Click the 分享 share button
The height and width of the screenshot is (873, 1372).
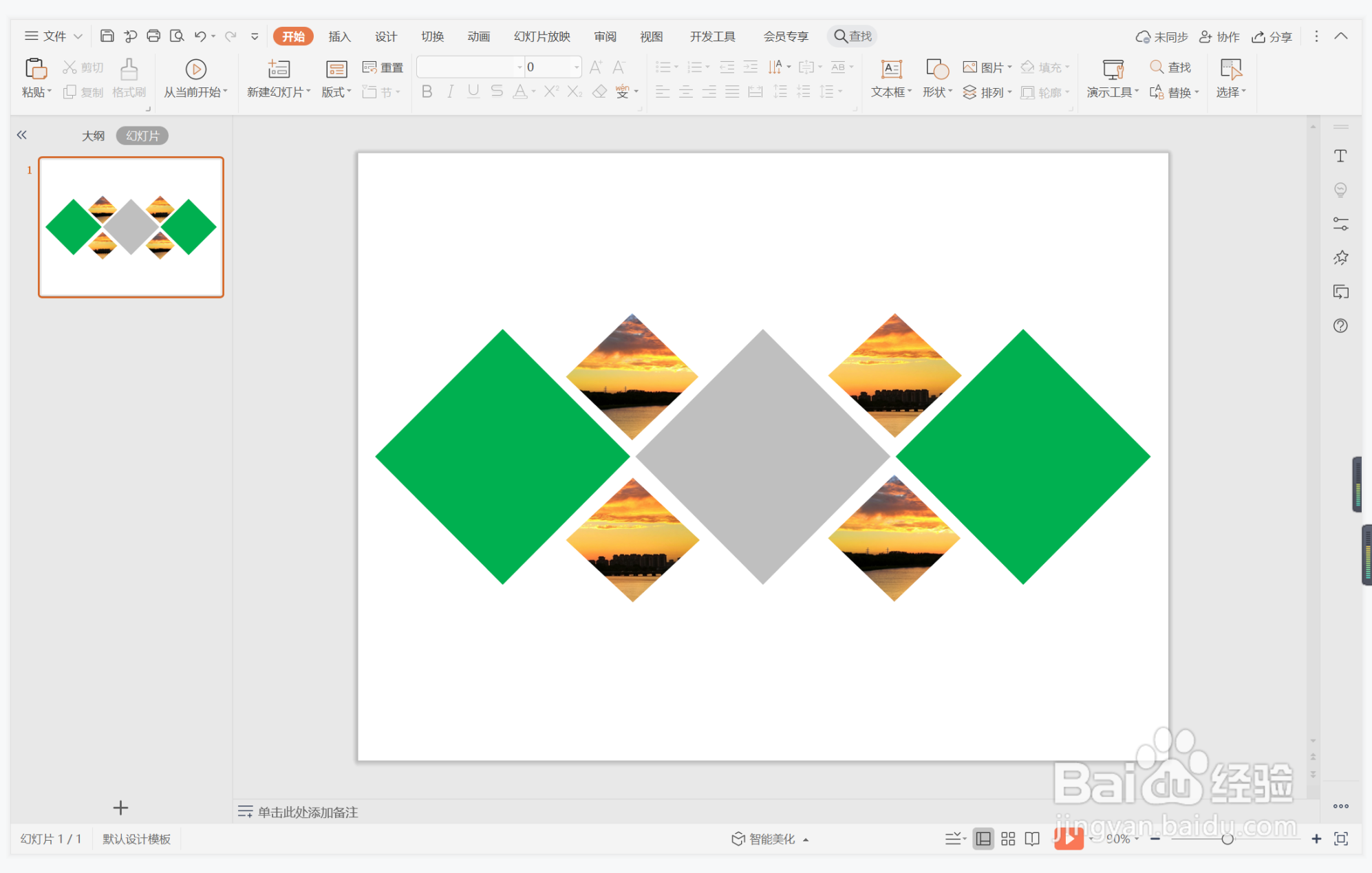(x=1272, y=36)
